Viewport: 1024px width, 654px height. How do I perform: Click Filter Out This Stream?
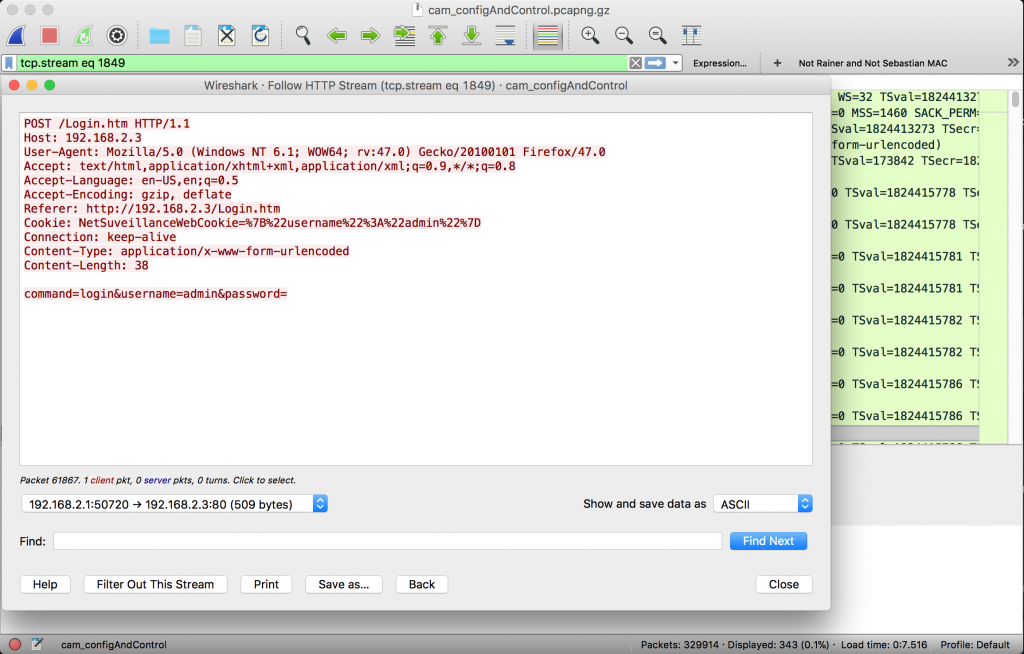point(155,584)
